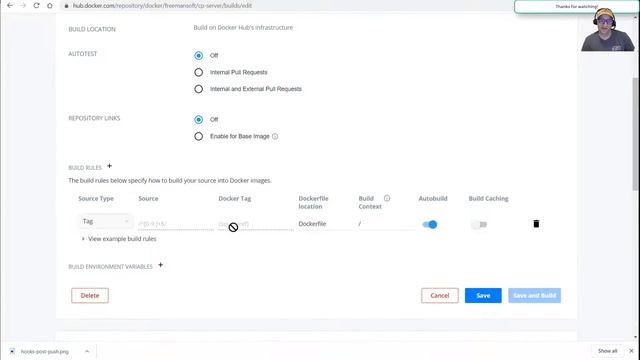
Task: Select REPOSITORY LINKS Off radio button
Action: click(198, 120)
